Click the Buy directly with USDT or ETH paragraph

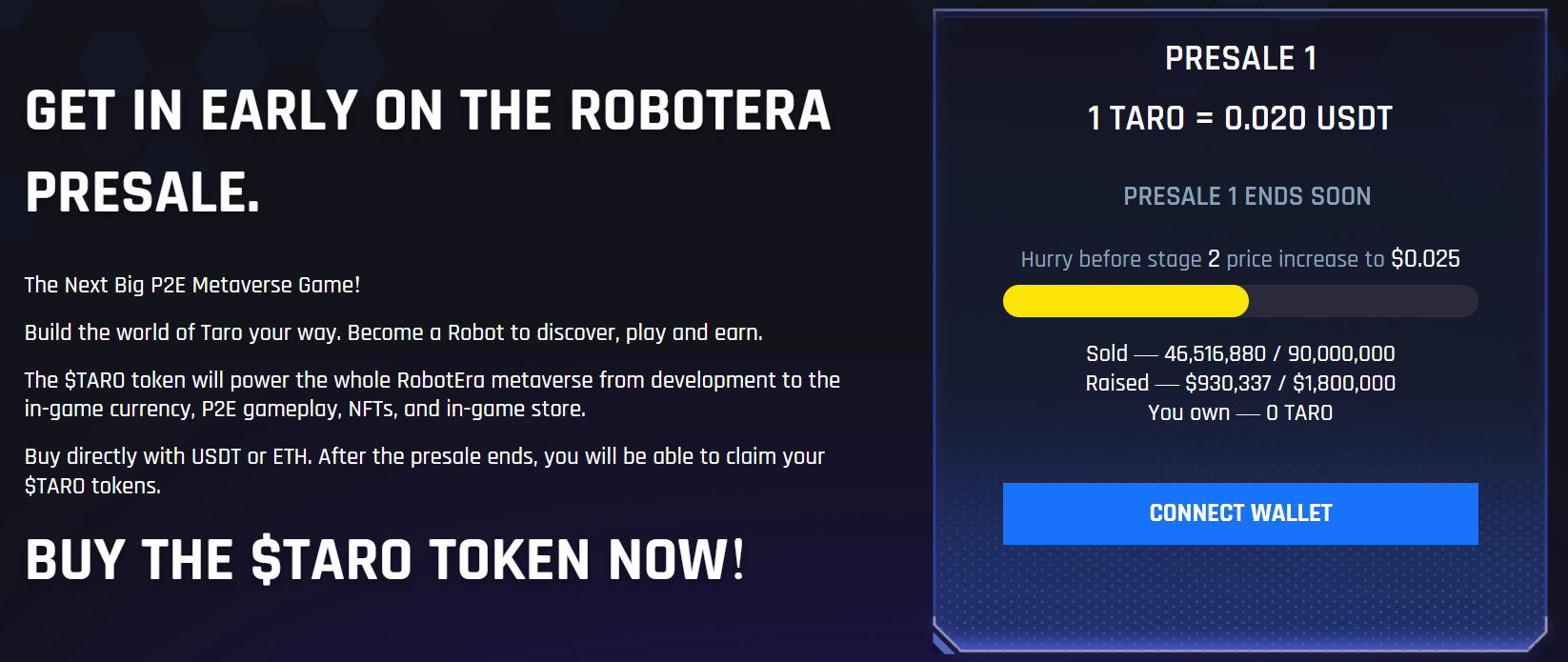425,471
